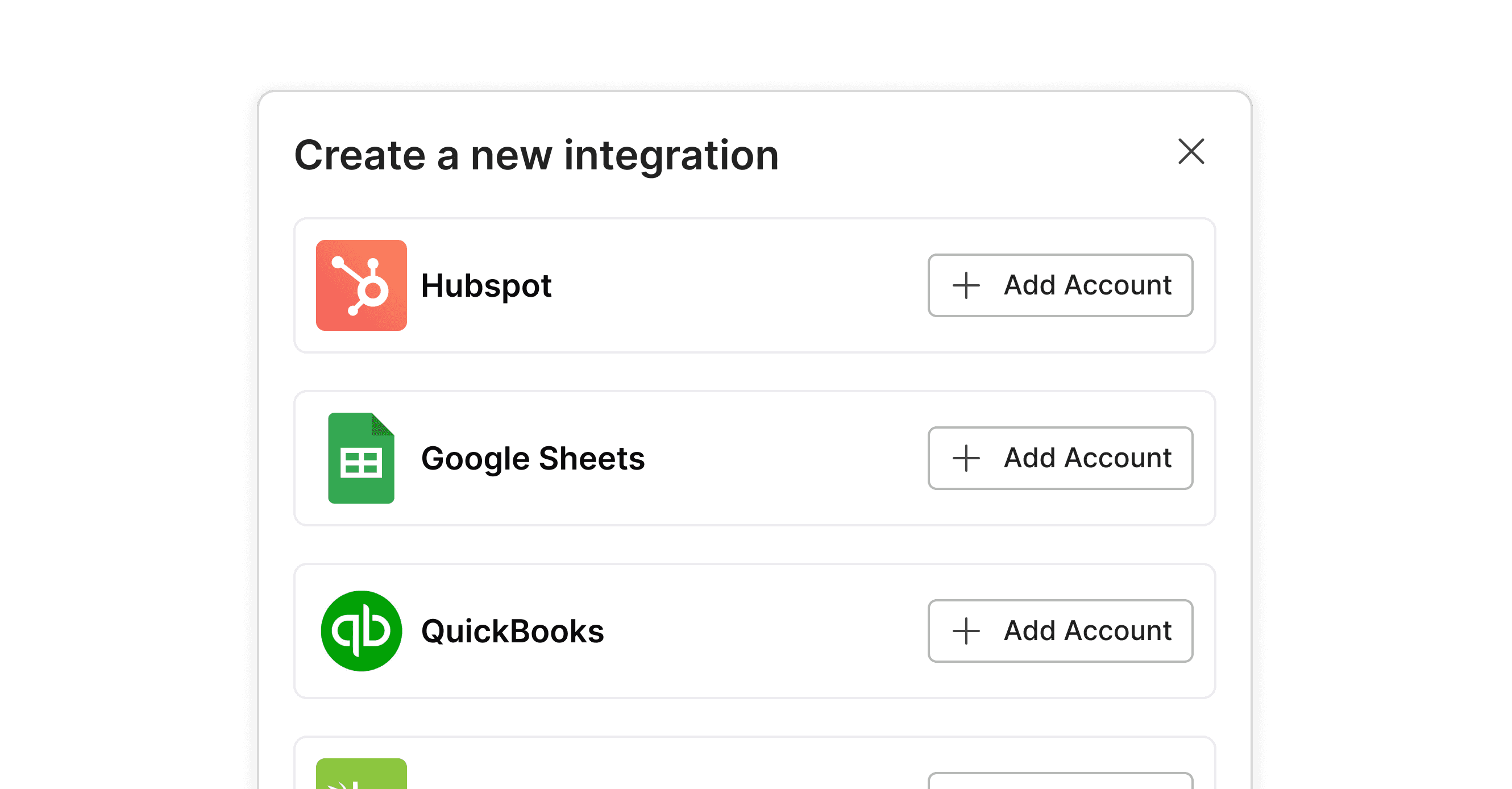The height and width of the screenshot is (789, 1512).
Task: Click the partially visible green integration icon
Action: (x=361, y=774)
